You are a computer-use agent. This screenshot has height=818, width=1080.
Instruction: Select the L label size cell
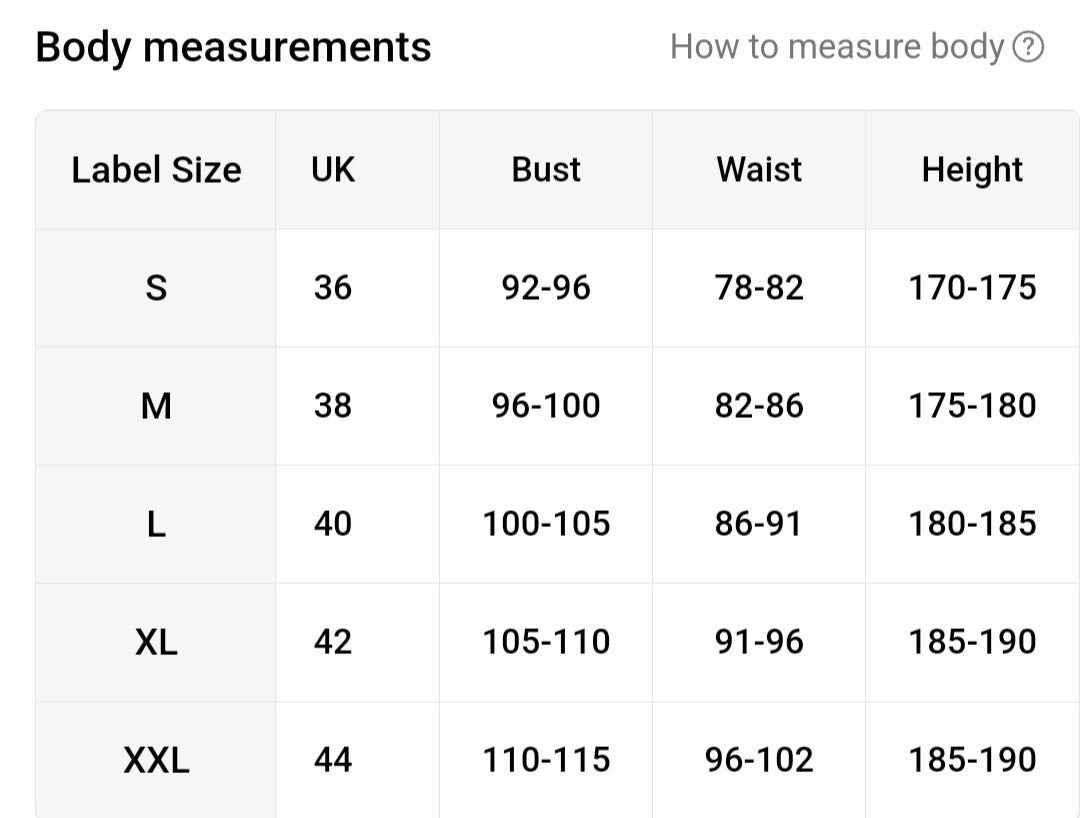coord(156,525)
